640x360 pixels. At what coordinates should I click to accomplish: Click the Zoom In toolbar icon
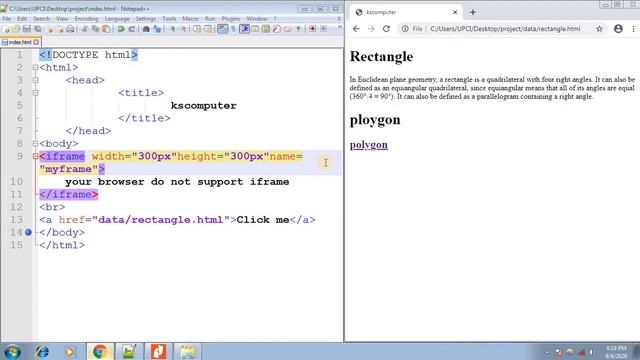[172, 29]
